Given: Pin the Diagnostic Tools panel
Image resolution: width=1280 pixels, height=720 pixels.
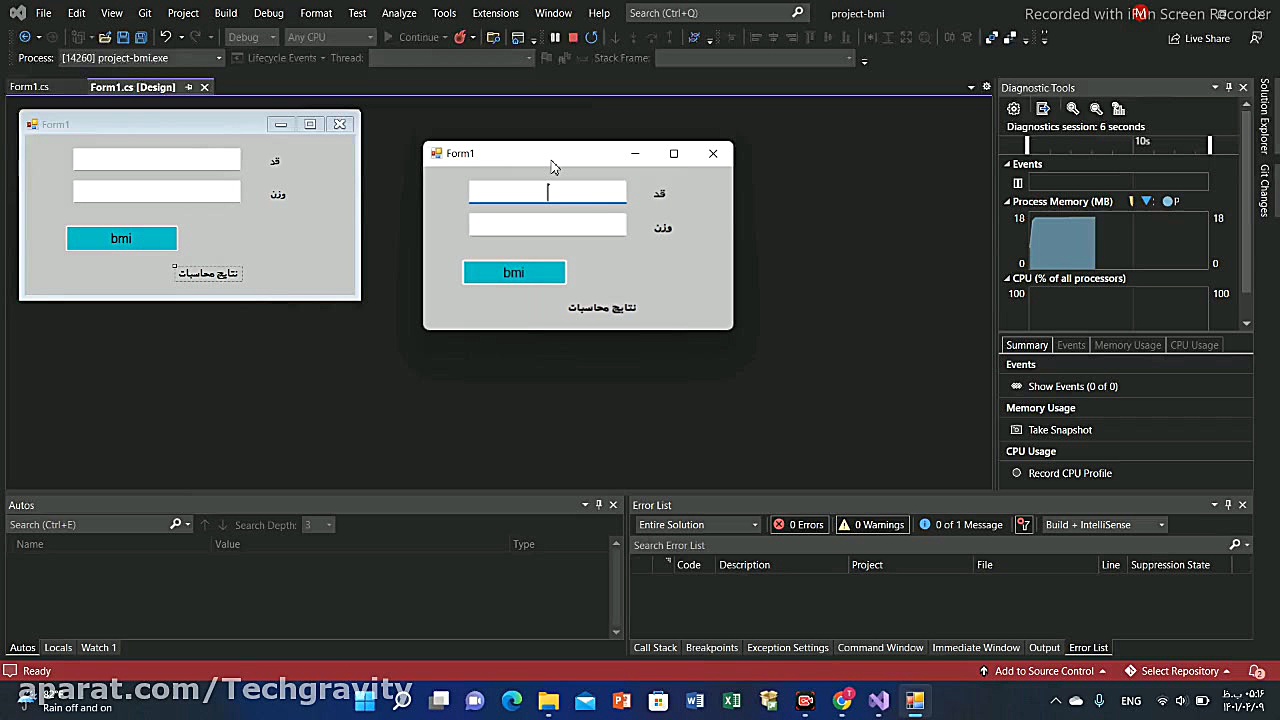Looking at the screenshot, I should (1229, 87).
